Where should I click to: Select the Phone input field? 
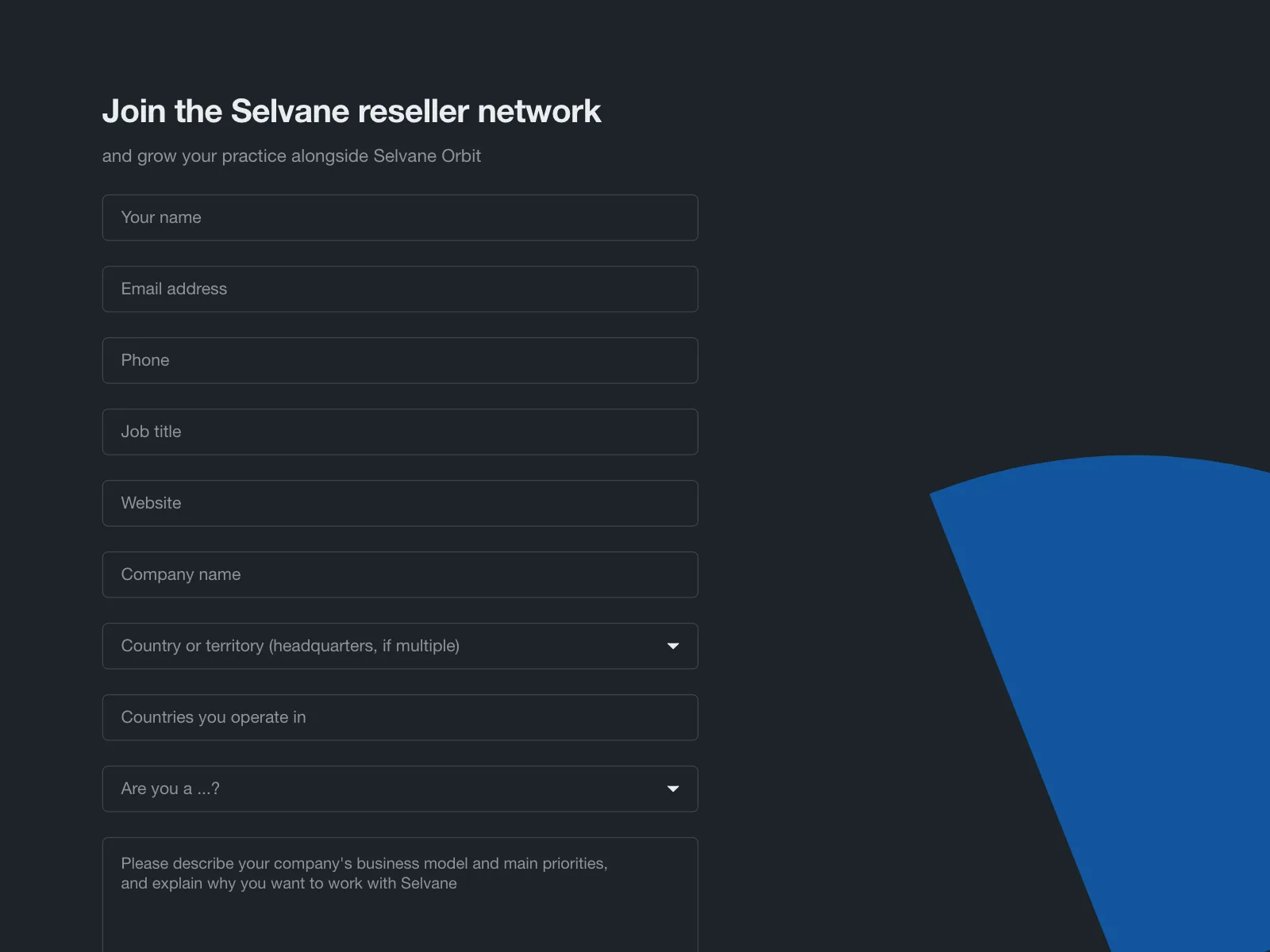click(x=400, y=360)
